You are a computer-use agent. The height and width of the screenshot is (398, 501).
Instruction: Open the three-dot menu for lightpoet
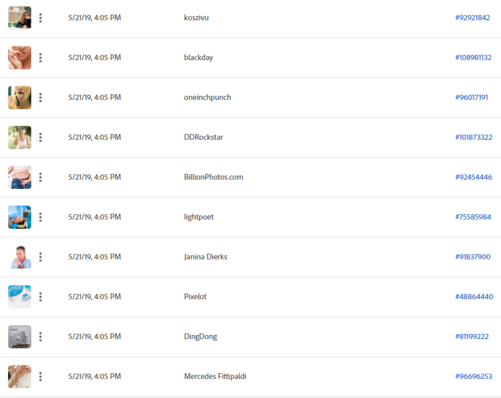pyautogui.click(x=40, y=217)
